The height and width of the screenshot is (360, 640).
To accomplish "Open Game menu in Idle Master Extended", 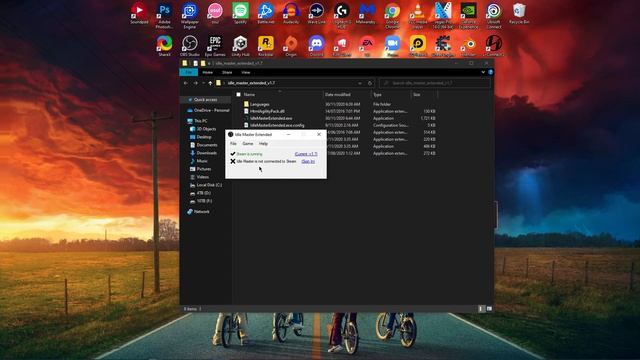I will [x=248, y=144].
